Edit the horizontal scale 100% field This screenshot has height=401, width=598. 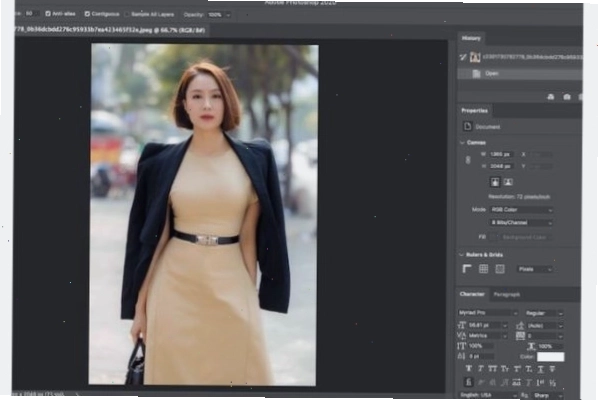pos(551,346)
